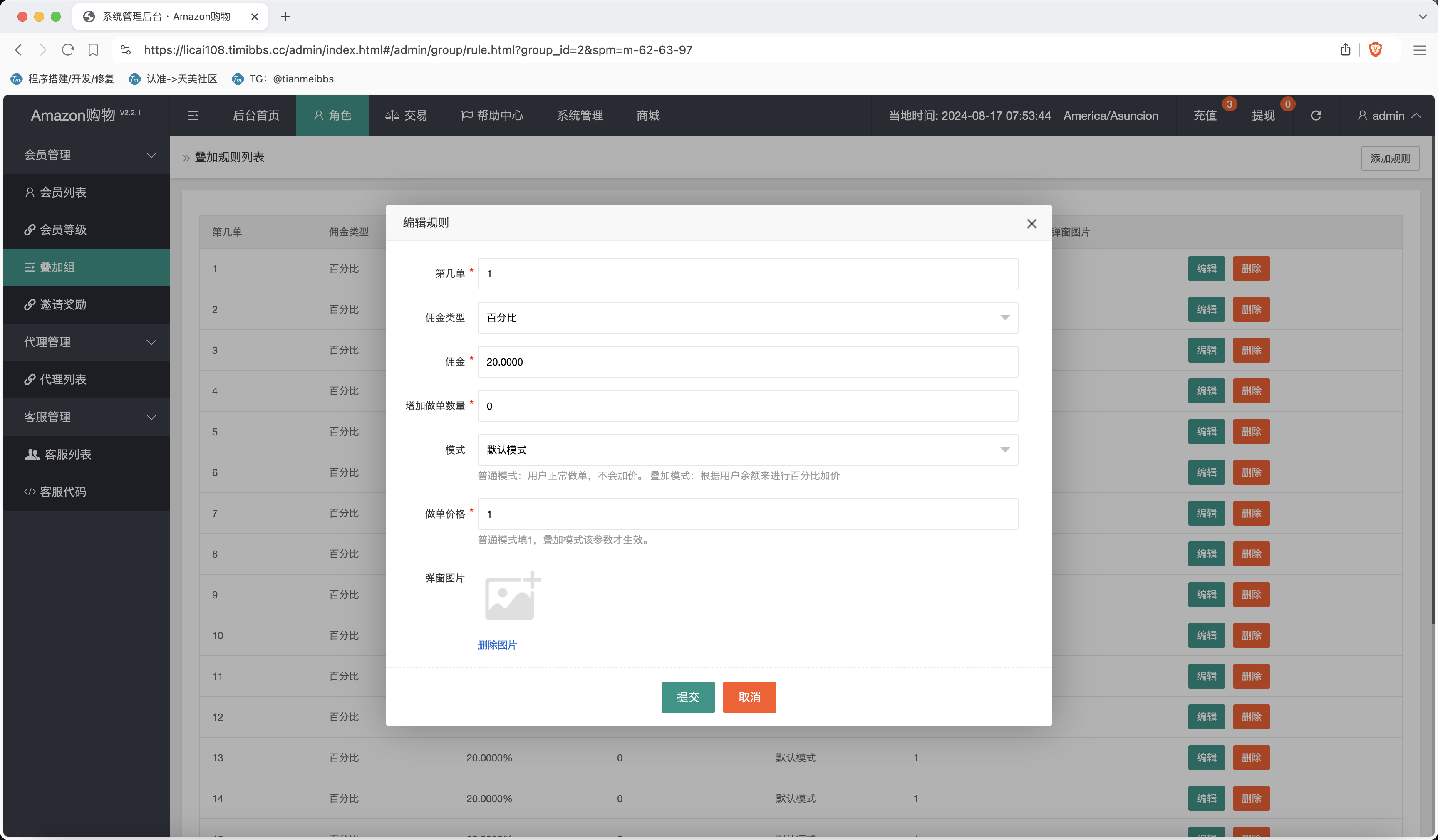The image size is (1438, 840).
Task: Select 叠加组 in the sidebar
Action: [86, 267]
